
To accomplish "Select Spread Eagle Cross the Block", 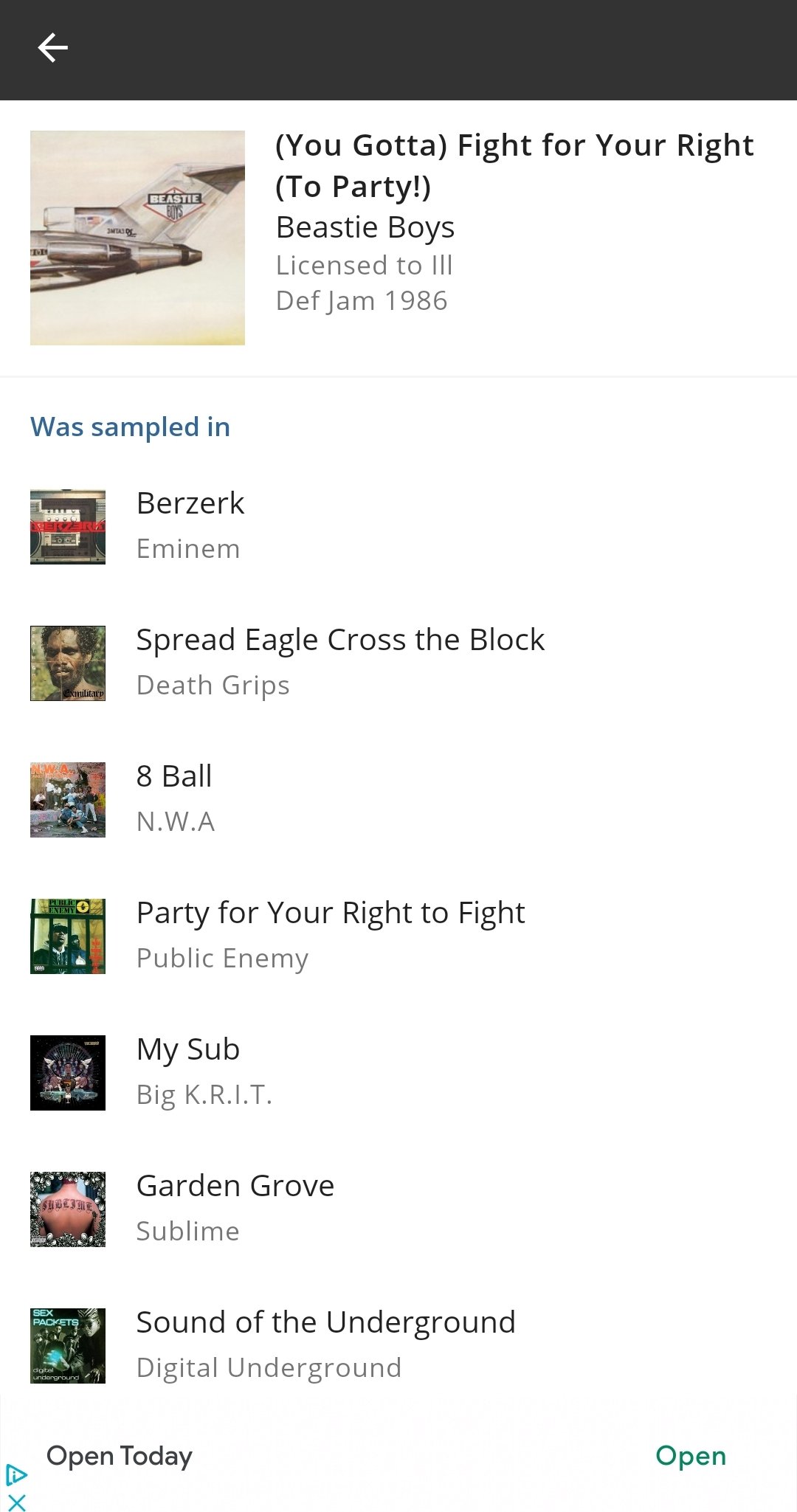I will [398, 663].
